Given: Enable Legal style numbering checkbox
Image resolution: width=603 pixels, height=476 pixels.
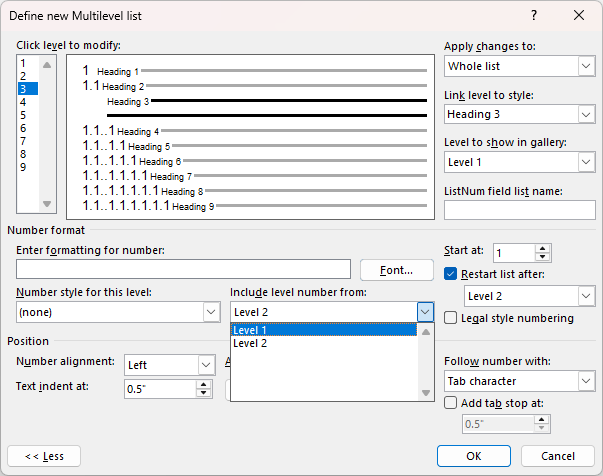Looking at the screenshot, I should point(450,318).
